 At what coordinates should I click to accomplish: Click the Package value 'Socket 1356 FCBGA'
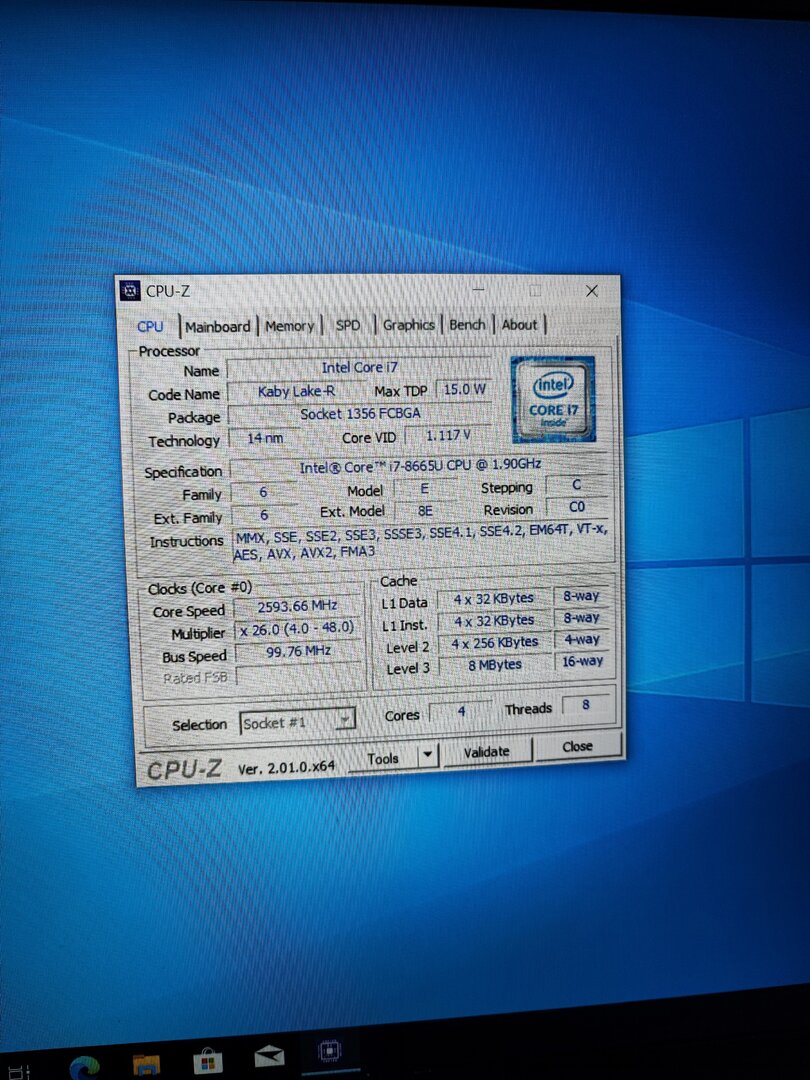click(x=360, y=414)
